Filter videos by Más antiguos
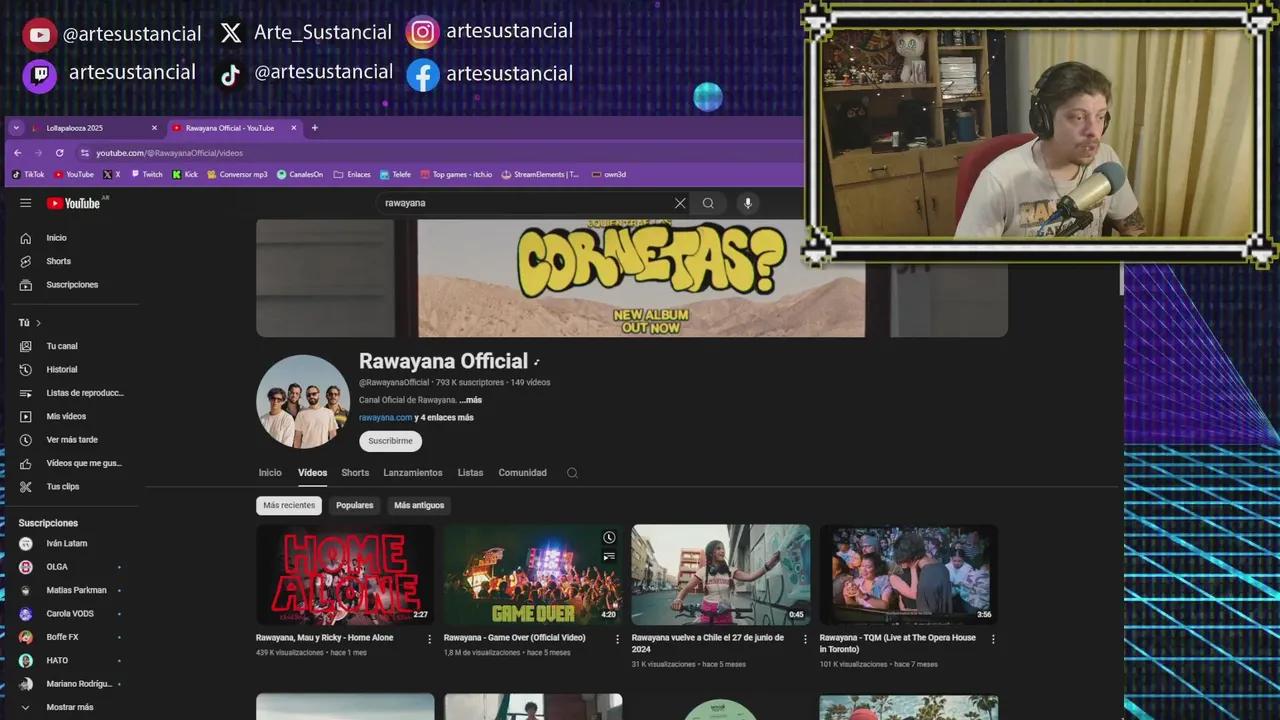This screenshot has height=720, width=1280. (419, 505)
